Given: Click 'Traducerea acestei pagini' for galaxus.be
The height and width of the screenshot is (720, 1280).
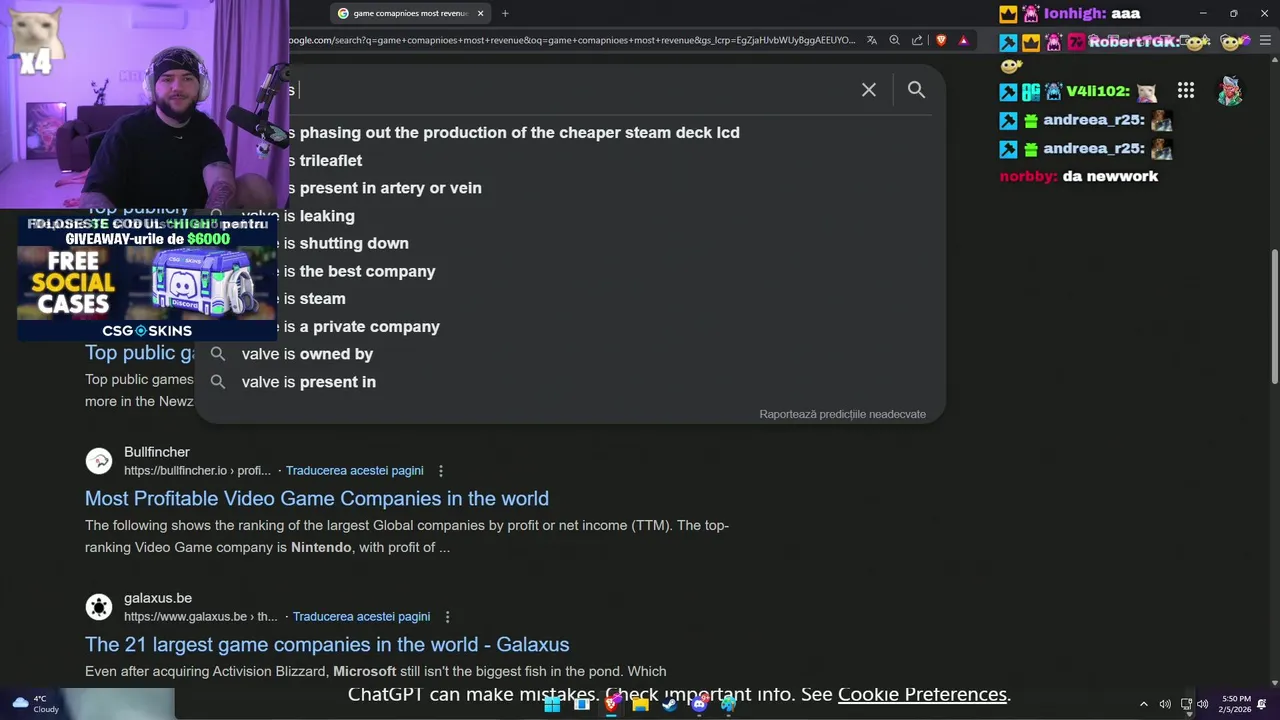Looking at the screenshot, I should (x=361, y=616).
